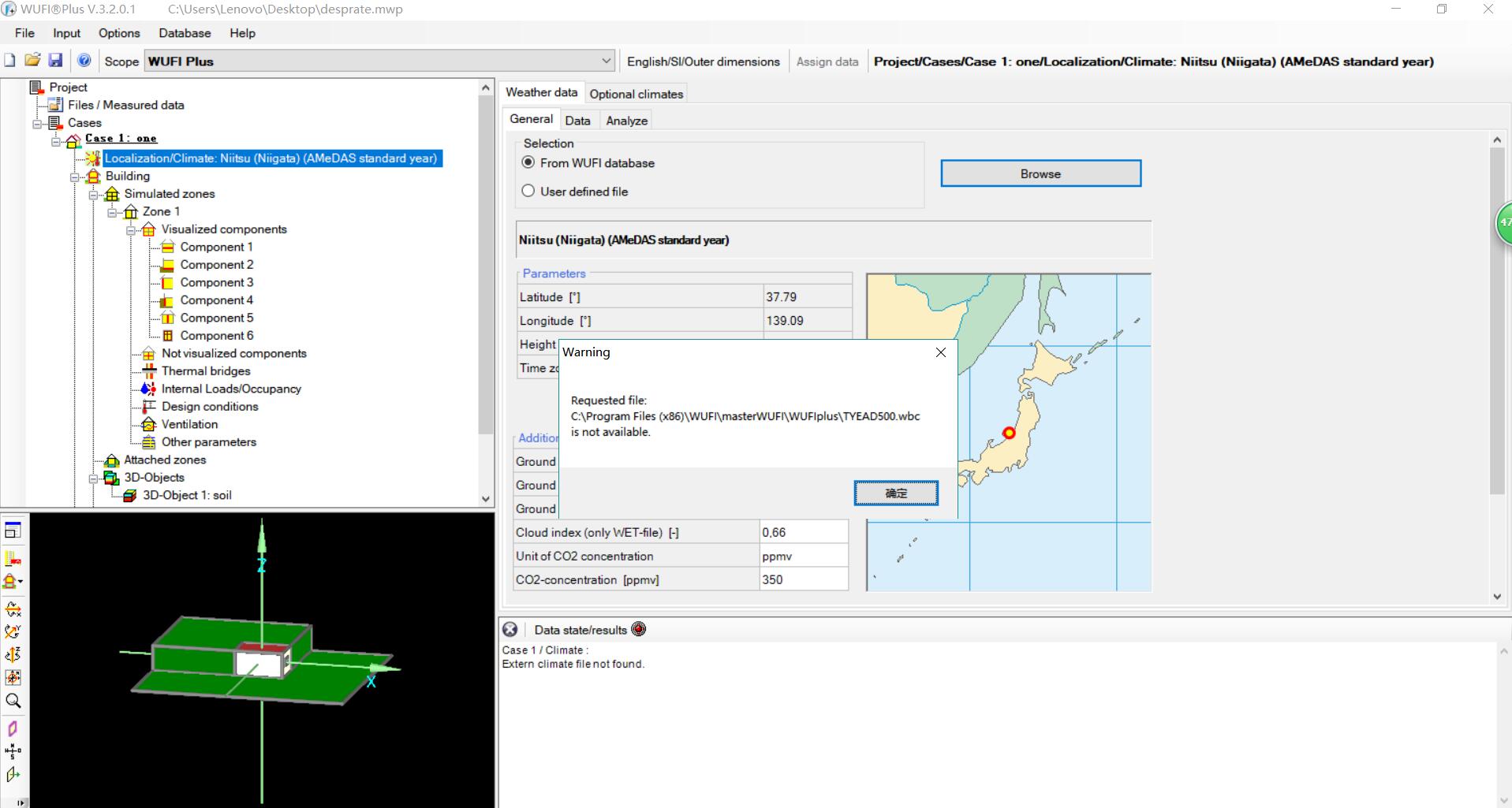Viewport: 1512px width, 808px height.
Task: Click the Save project icon
Action: coord(55,61)
